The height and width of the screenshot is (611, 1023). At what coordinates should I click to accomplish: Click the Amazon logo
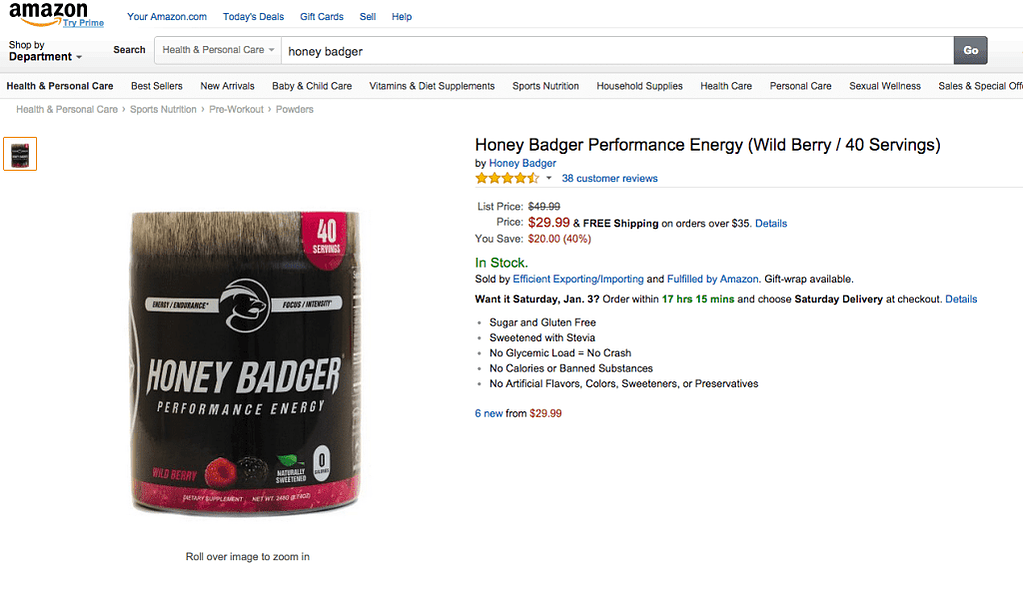48,14
